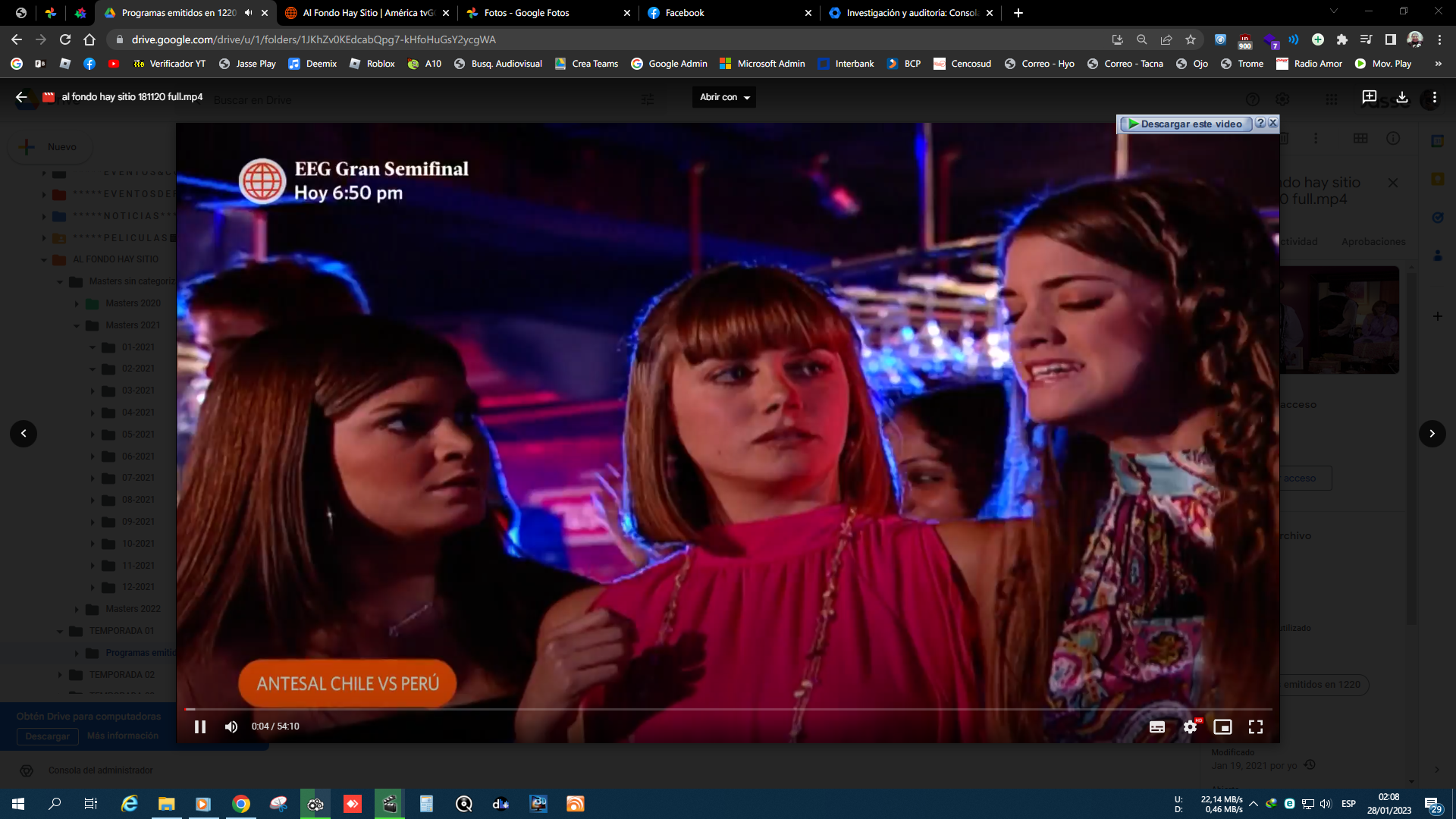Screen dimensions: 1456x819
Task: Click help icon on Descargar este video bar
Action: point(1260,123)
